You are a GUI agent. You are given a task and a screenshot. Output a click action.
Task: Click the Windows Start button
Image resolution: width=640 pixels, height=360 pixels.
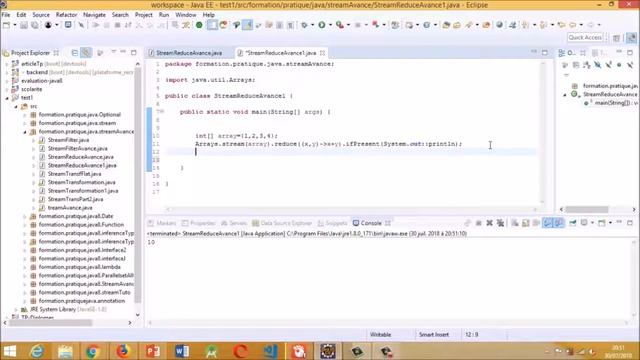pyautogui.click(x=10, y=351)
